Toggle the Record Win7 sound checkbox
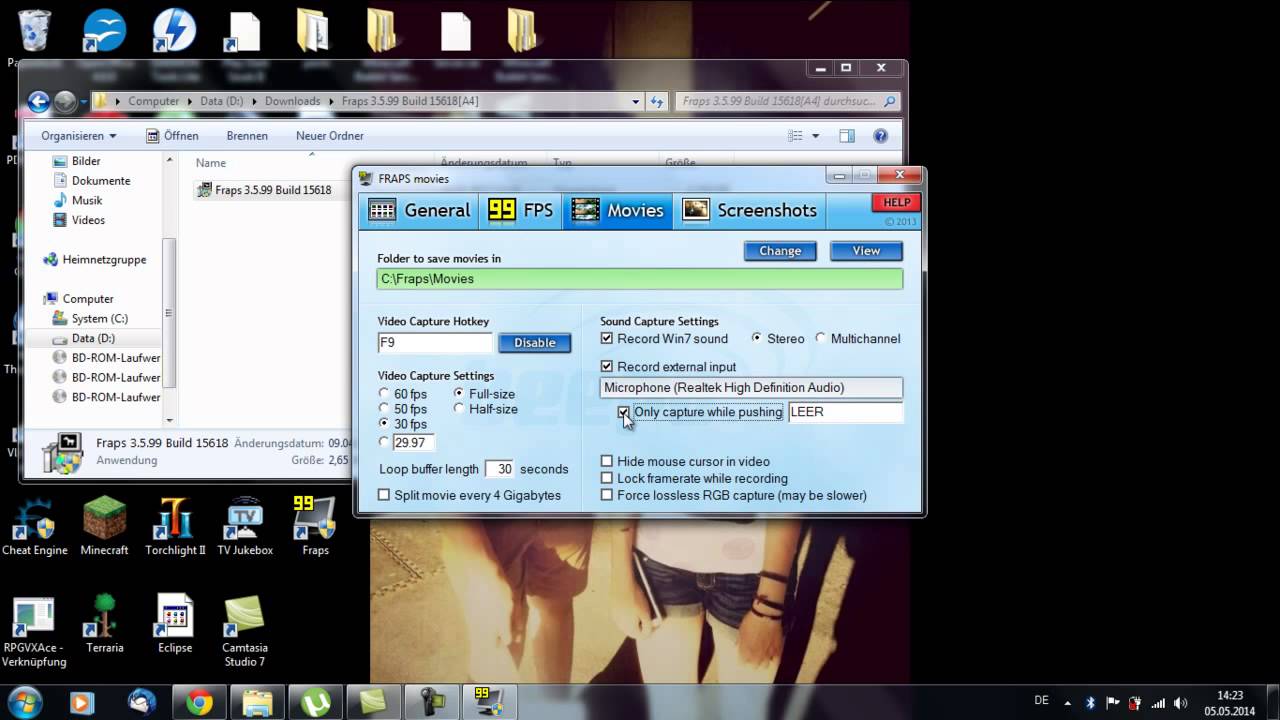 click(x=606, y=339)
